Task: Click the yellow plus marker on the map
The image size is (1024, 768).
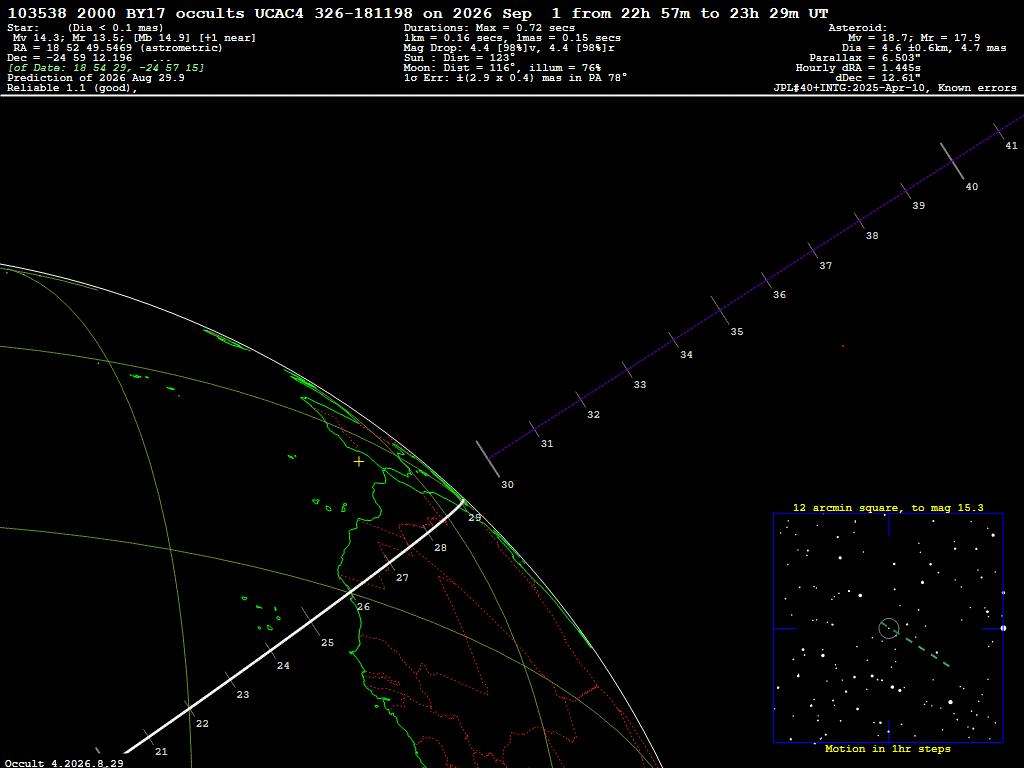Action: coord(359,462)
